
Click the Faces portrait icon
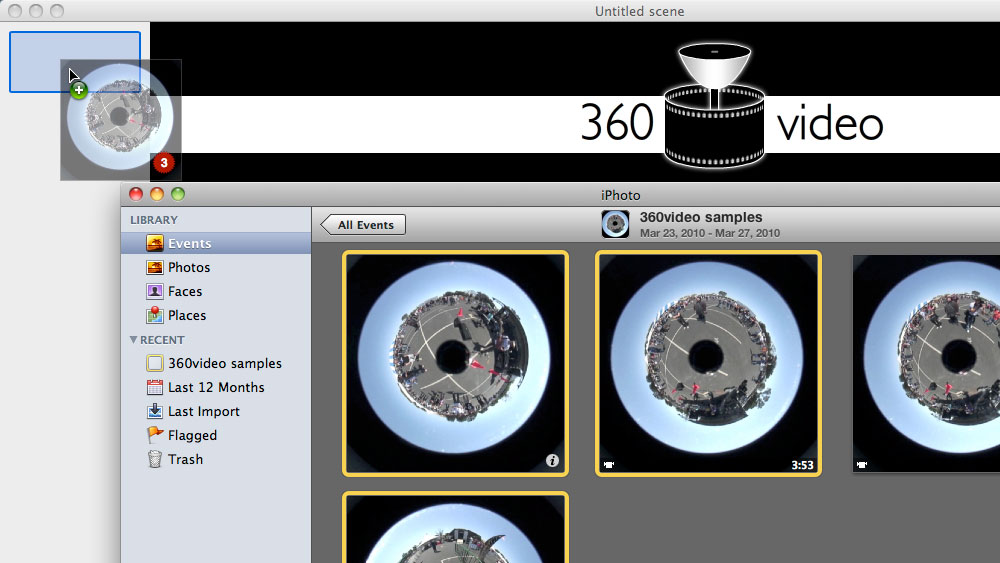pos(155,291)
